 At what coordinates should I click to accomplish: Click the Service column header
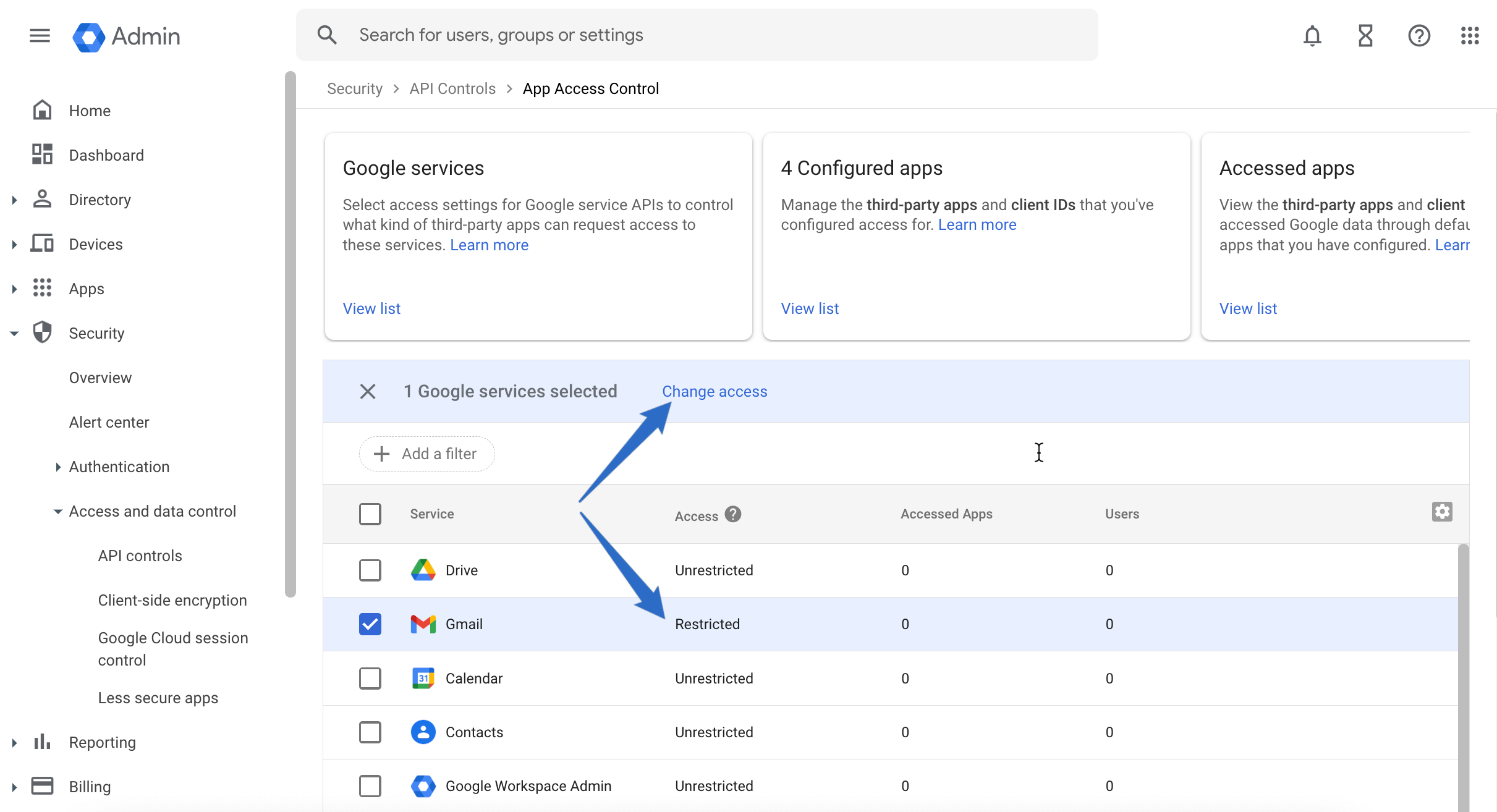click(431, 514)
